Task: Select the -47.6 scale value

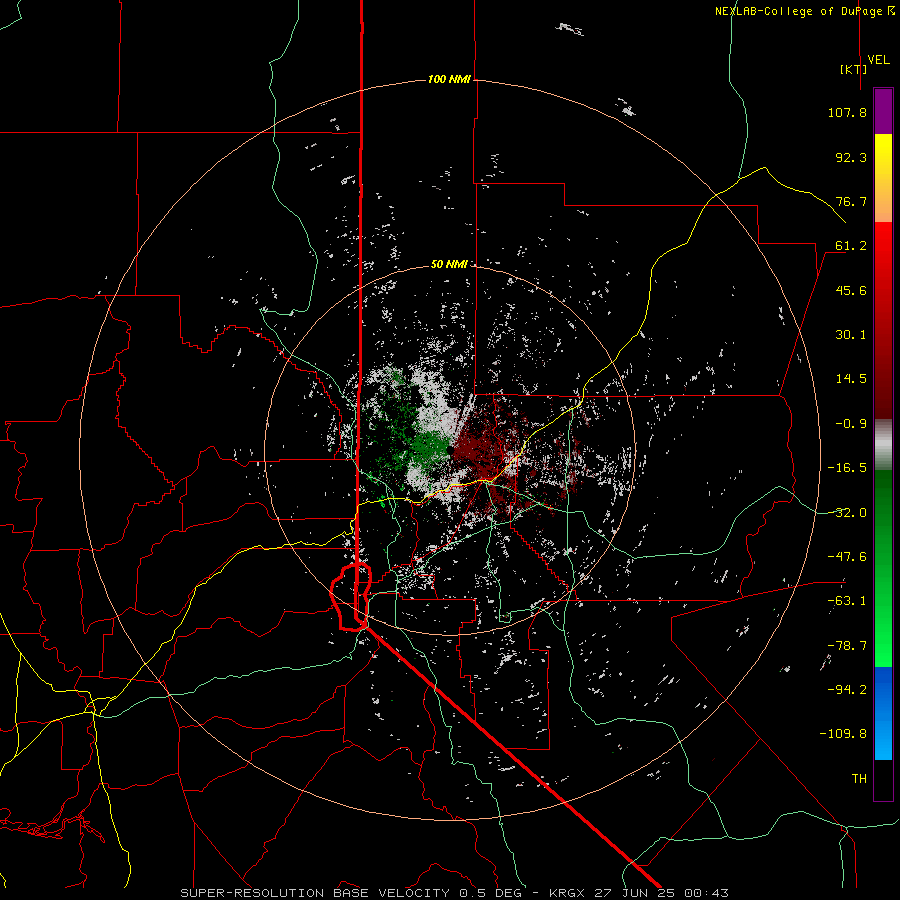Action: [x=847, y=557]
